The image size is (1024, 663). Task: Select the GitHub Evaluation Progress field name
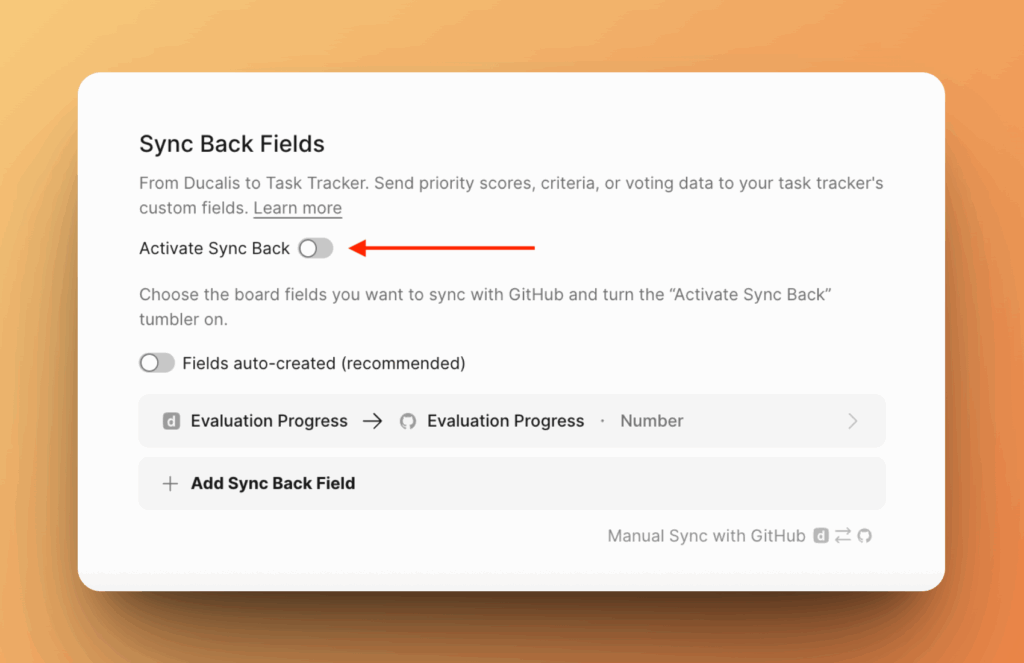coord(505,421)
